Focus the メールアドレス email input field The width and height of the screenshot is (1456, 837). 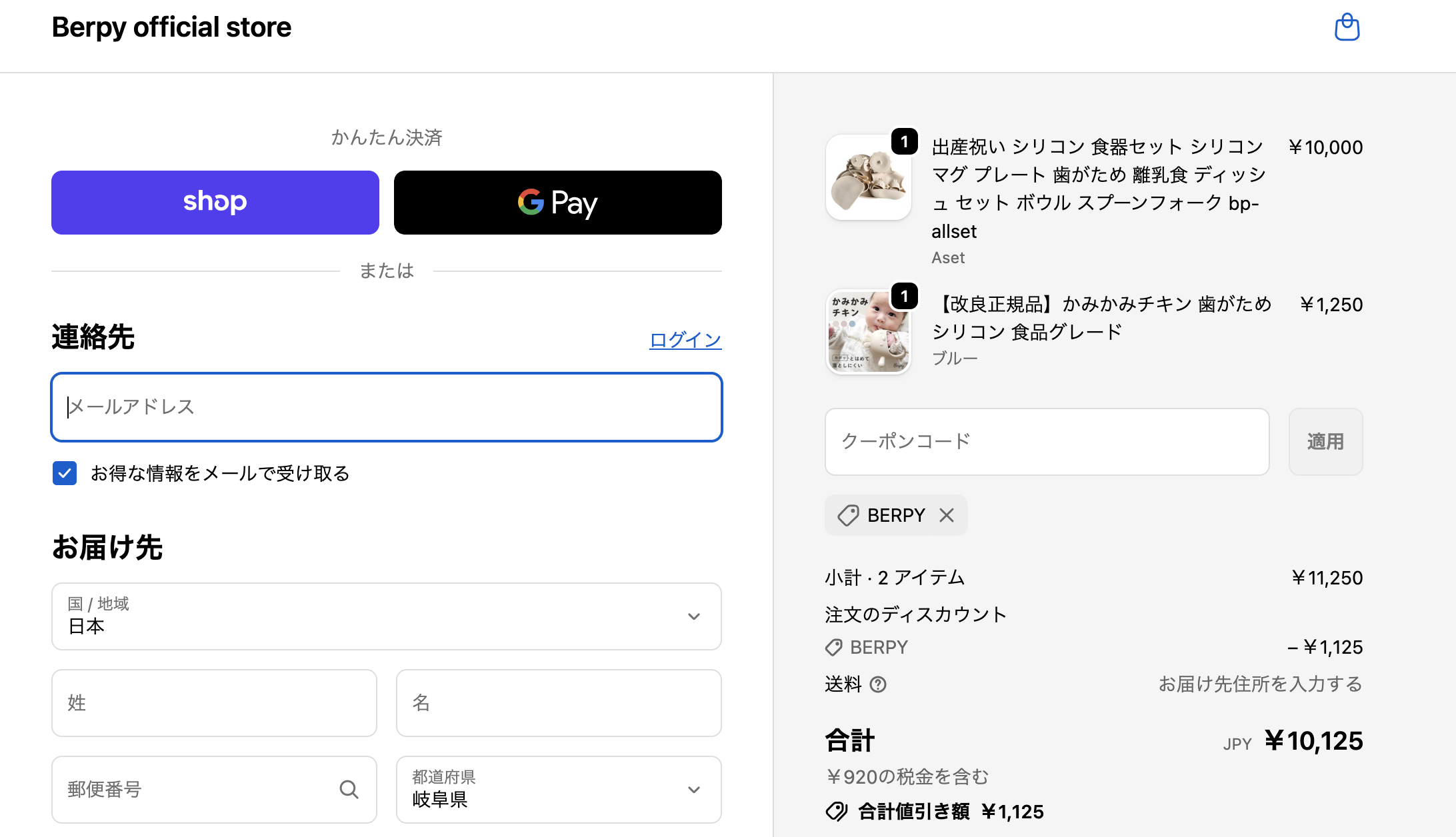coord(387,407)
